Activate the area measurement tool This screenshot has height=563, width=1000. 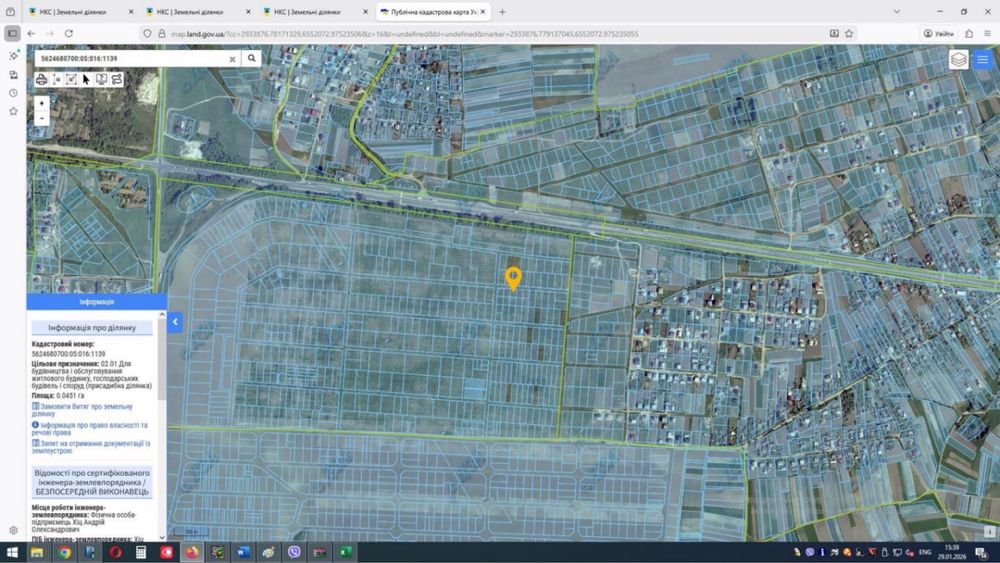click(x=71, y=80)
